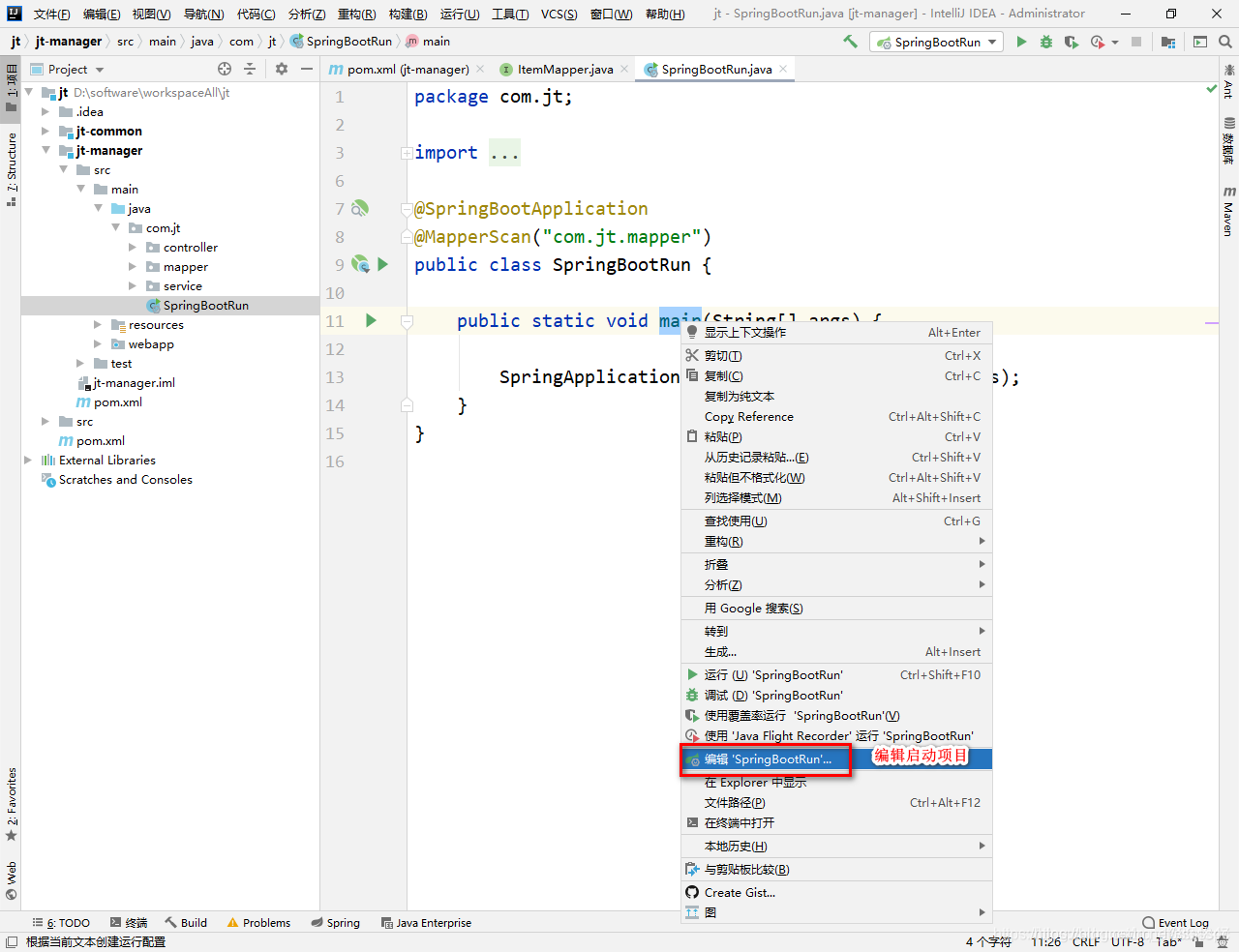Select 复制 in the context menu

pyautogui.click(x=836, y=375)
